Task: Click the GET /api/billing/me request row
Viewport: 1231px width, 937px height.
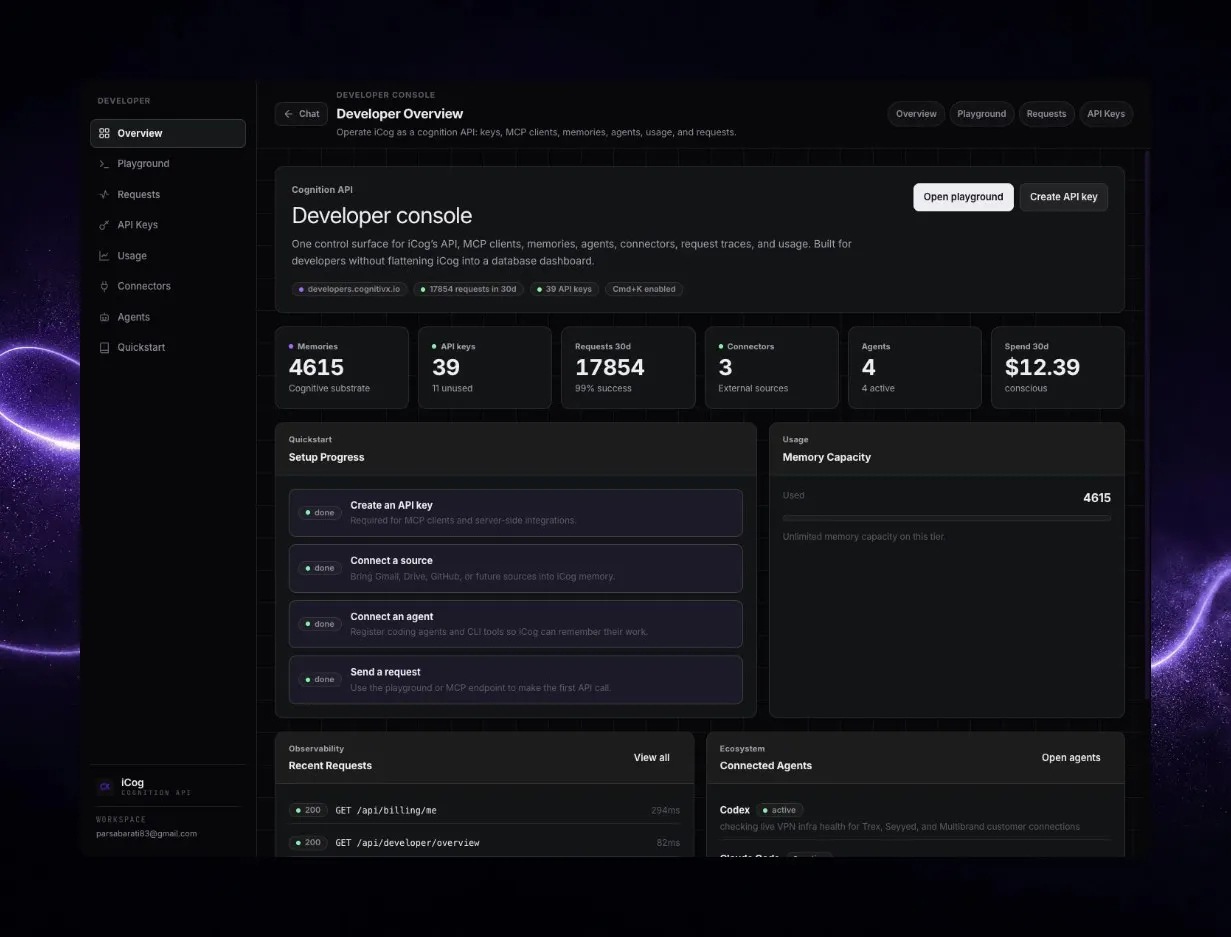Action: click(485, 810)
